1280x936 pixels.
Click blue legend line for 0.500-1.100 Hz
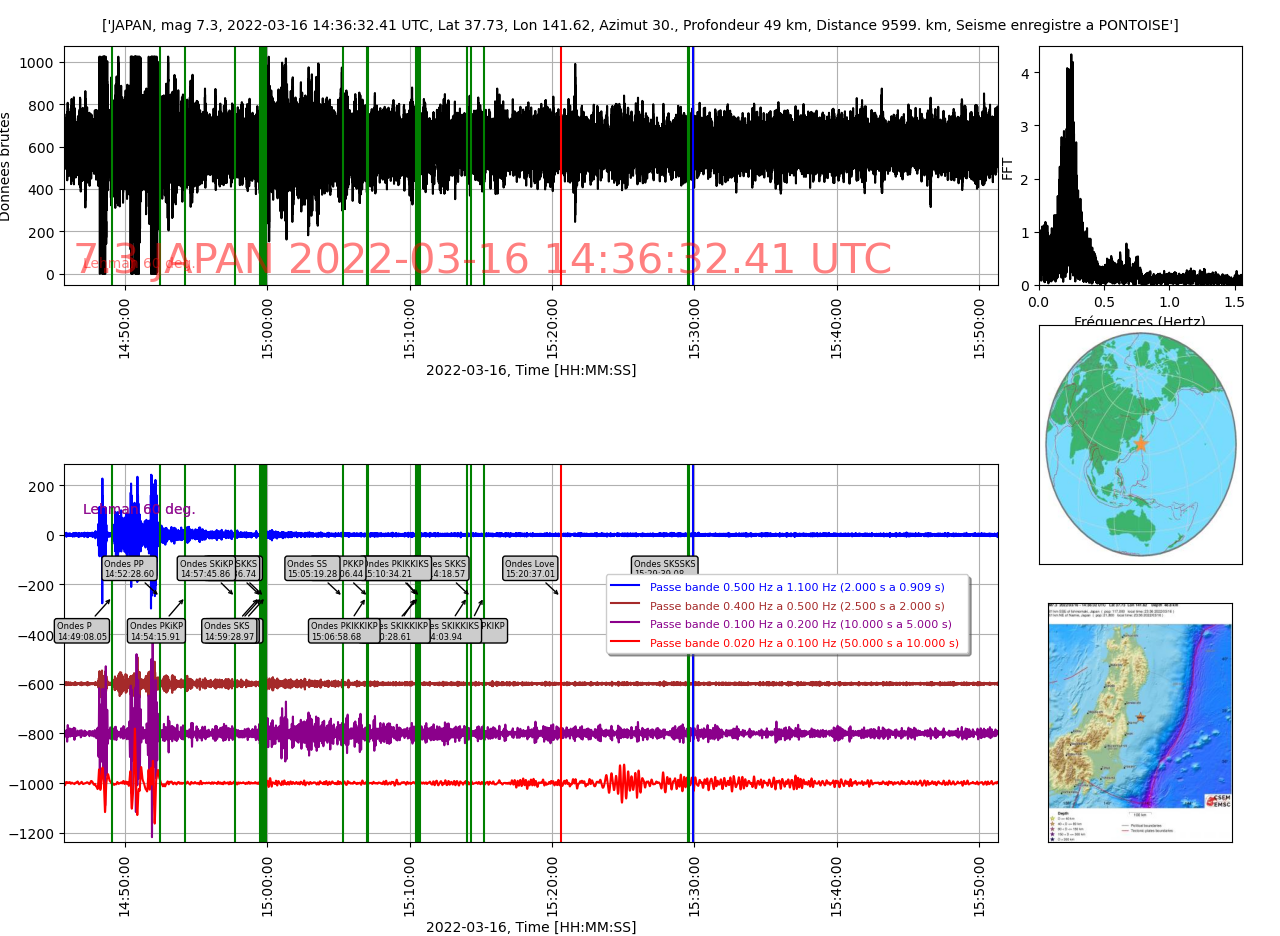coord(625,587)
